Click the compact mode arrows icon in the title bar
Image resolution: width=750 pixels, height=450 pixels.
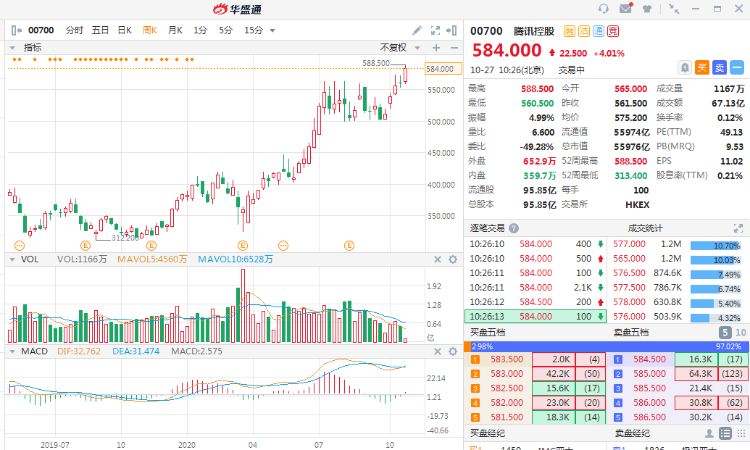pyautogui.click(x=674, y=9)
